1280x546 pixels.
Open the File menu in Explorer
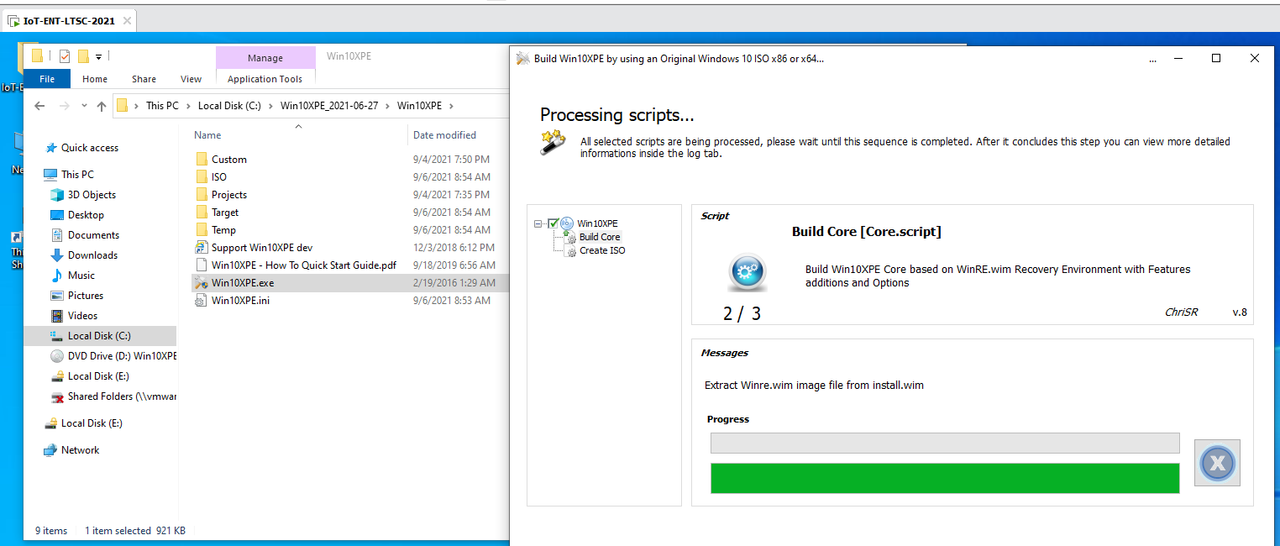point(47,79)
